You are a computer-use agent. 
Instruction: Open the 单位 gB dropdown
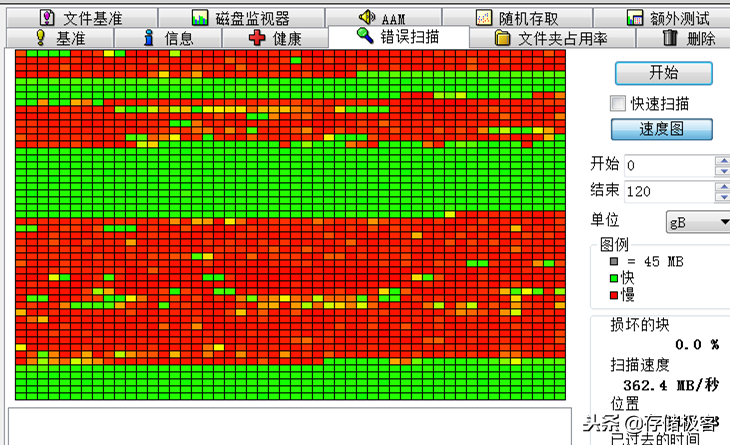(698, 222)
